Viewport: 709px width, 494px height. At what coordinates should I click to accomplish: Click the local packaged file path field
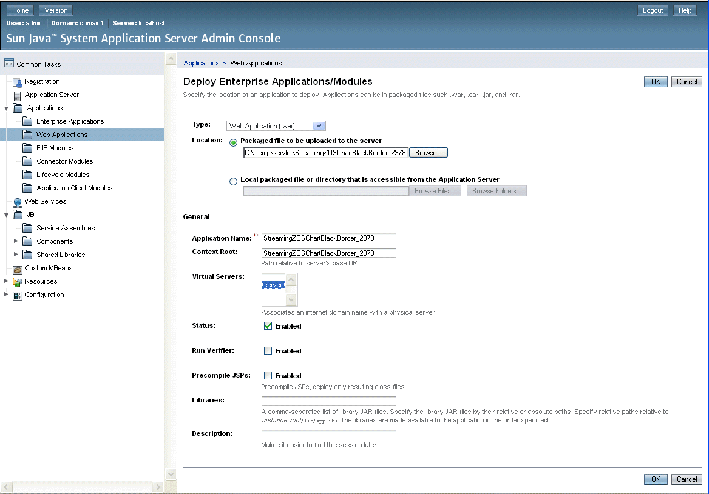(326, 191)
